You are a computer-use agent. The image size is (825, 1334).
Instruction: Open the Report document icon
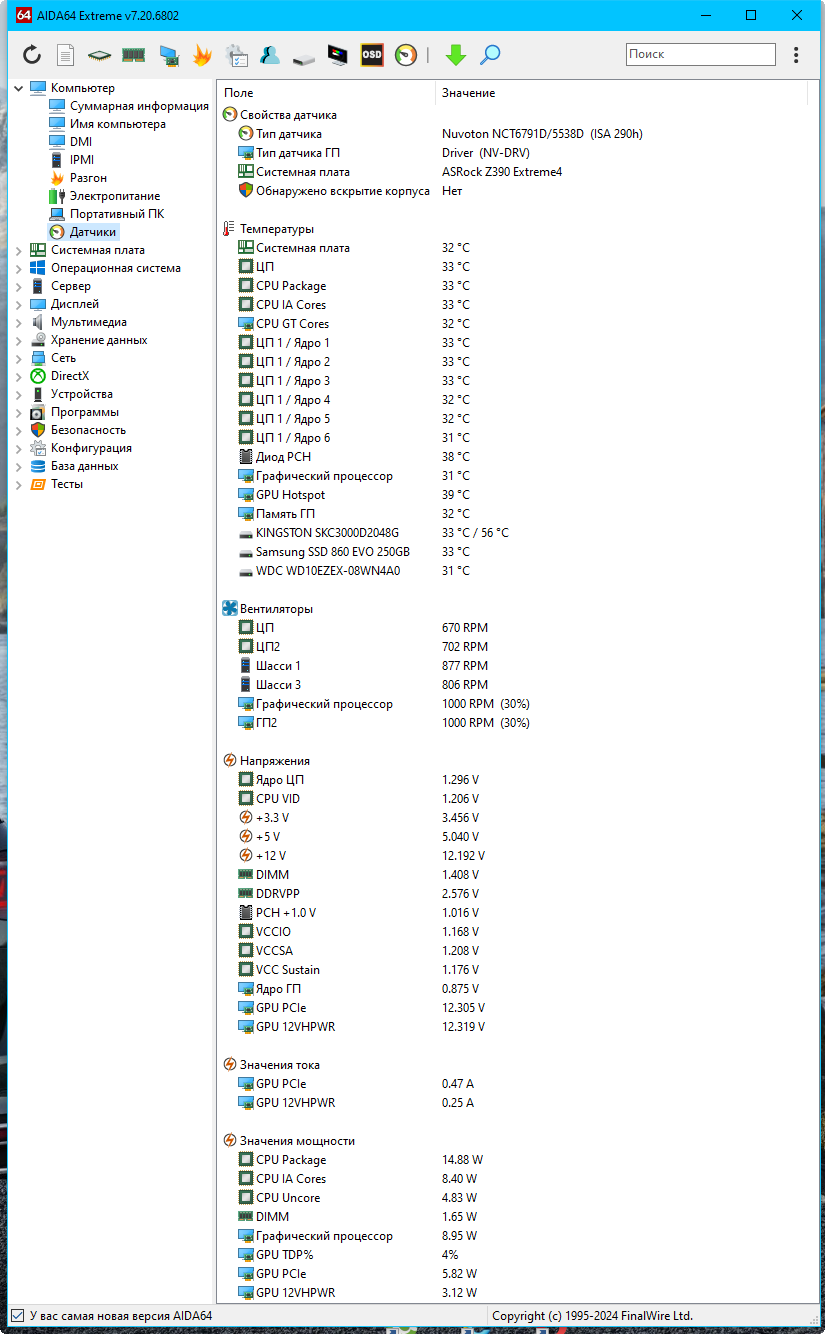click(65, 55)
